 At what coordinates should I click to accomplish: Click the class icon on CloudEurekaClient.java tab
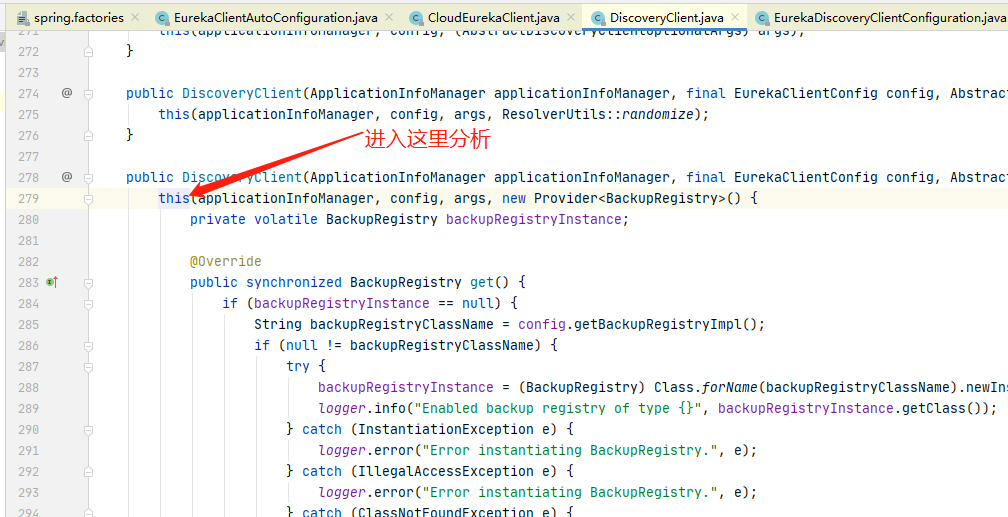click(417, 18)
